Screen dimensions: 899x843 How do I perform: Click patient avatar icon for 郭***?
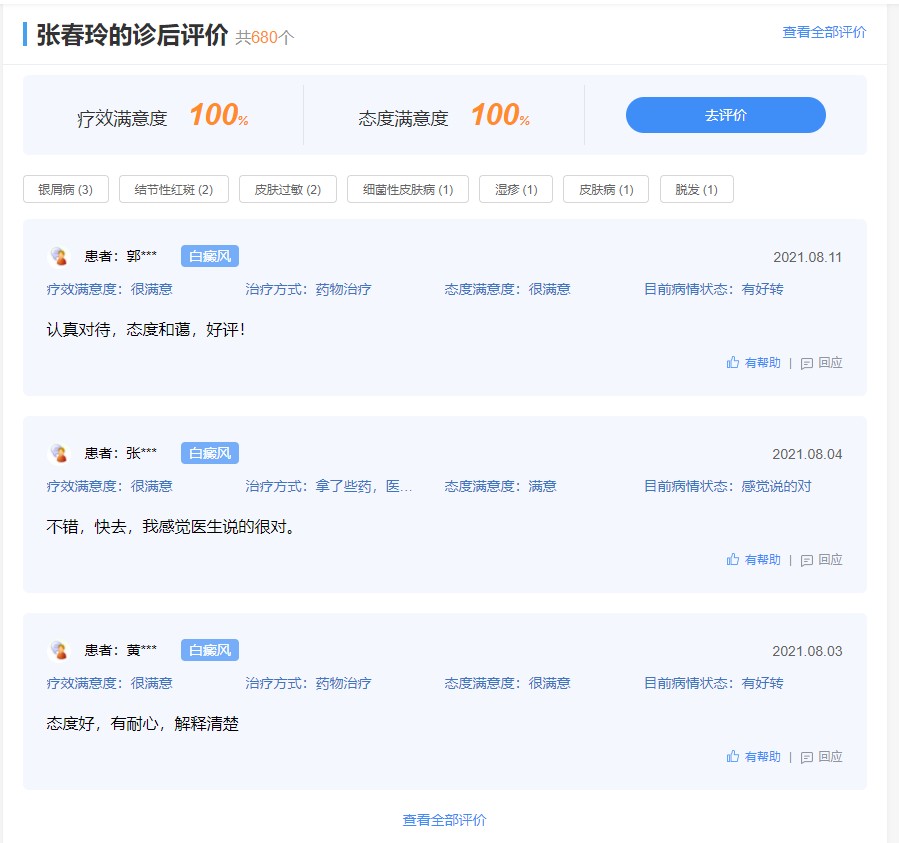59,257
